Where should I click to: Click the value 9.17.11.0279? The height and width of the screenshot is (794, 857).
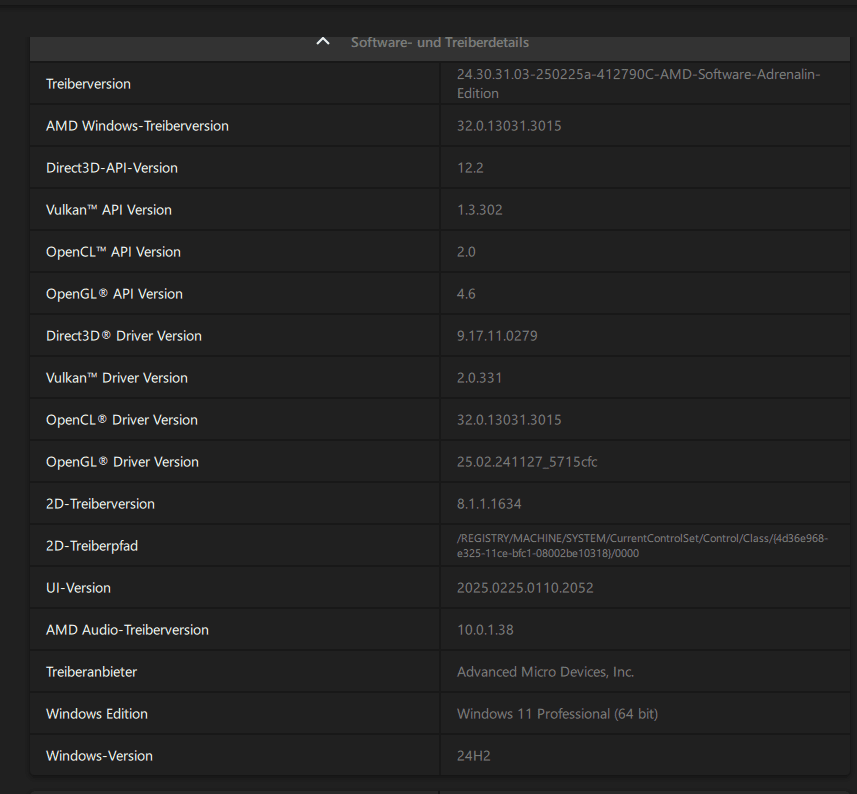tap(497, 336)
